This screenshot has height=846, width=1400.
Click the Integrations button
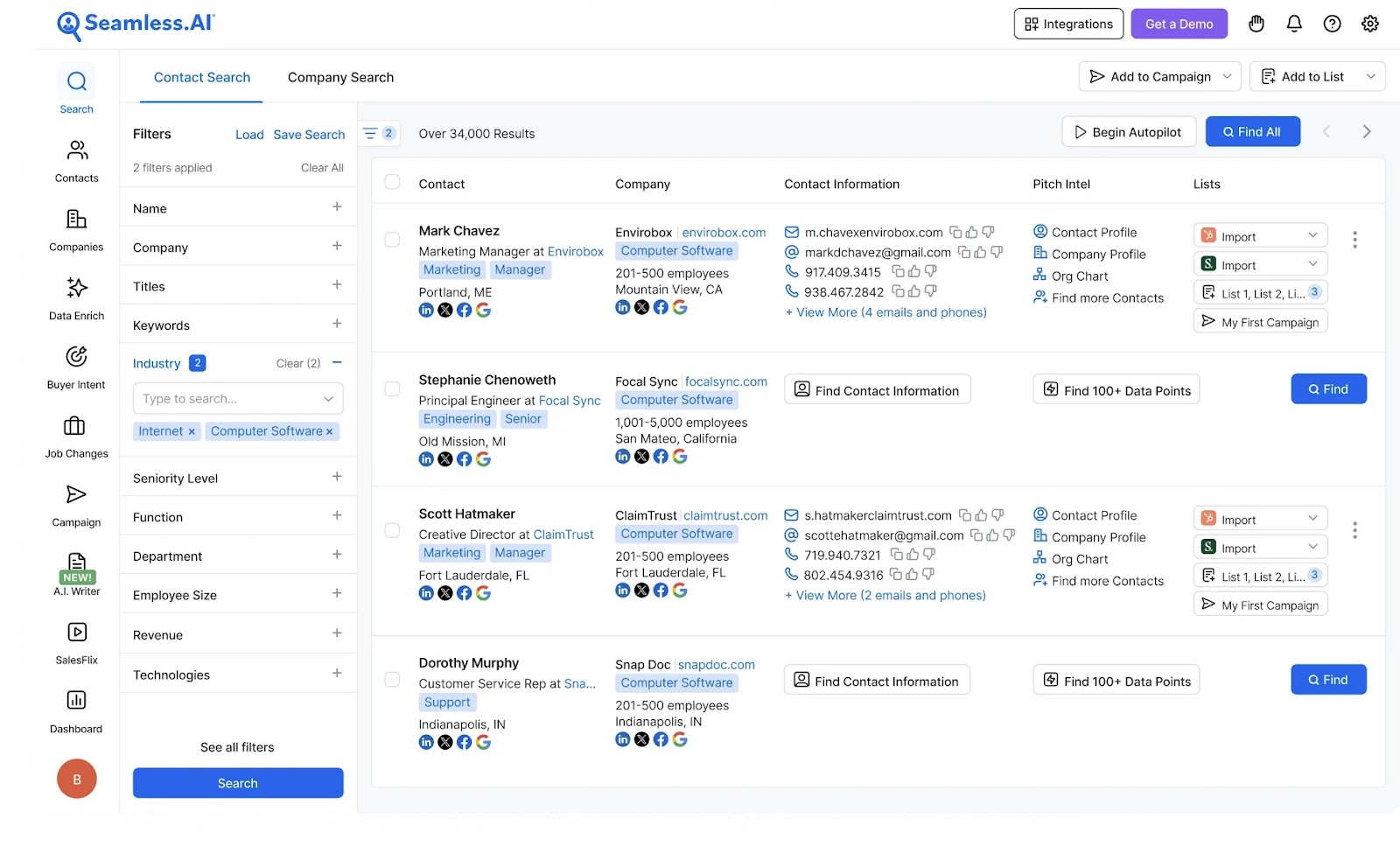pyautogui.click(x=1068, y=24)
